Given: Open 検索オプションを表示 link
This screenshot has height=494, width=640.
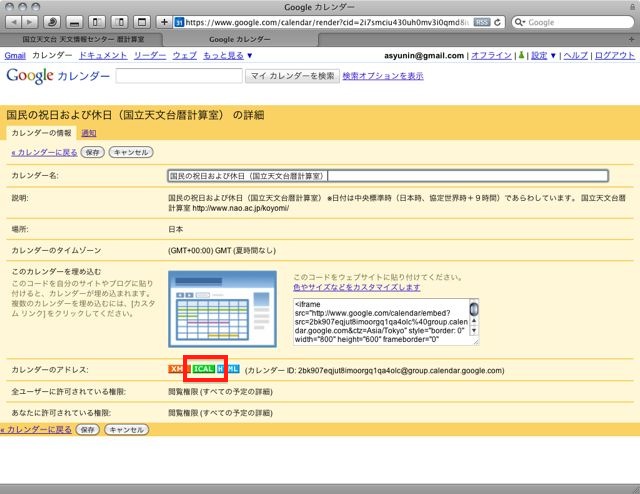Looking at the screenshot, I should [383, 76].
